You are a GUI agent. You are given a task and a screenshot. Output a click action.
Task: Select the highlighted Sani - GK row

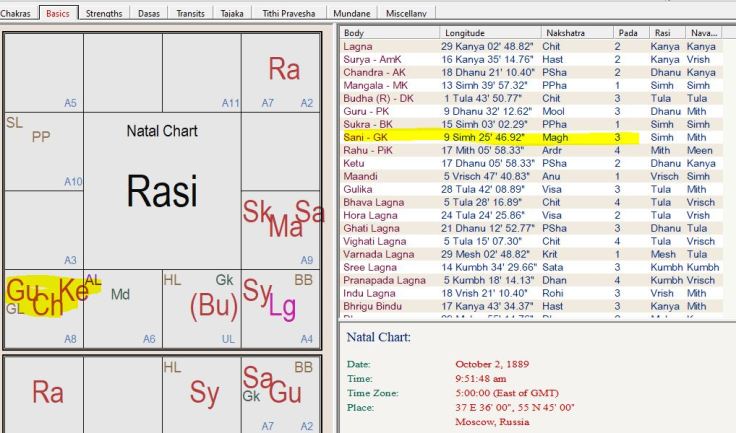point(480,136)
